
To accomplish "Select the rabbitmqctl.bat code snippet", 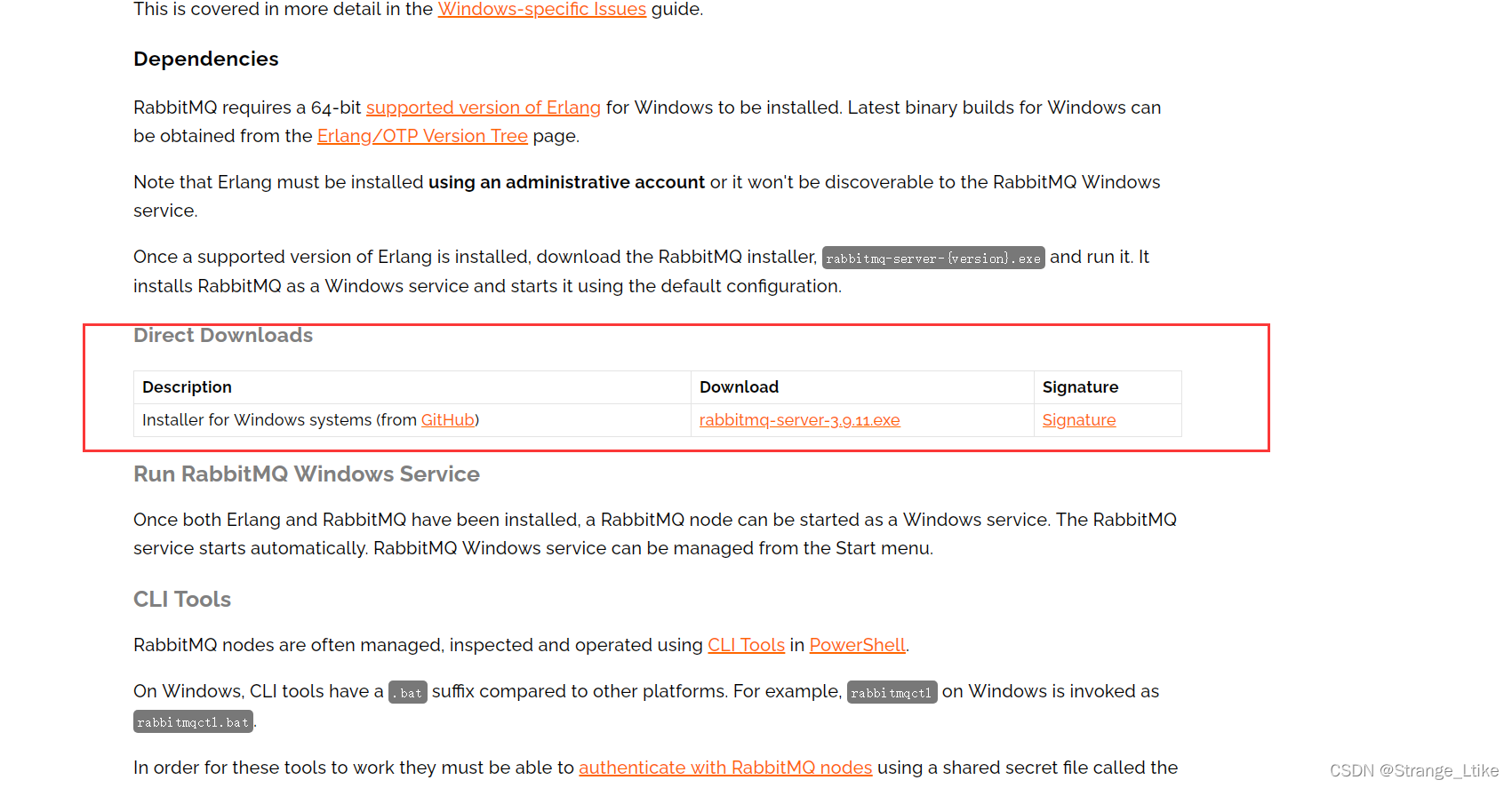I will (193, 722).
